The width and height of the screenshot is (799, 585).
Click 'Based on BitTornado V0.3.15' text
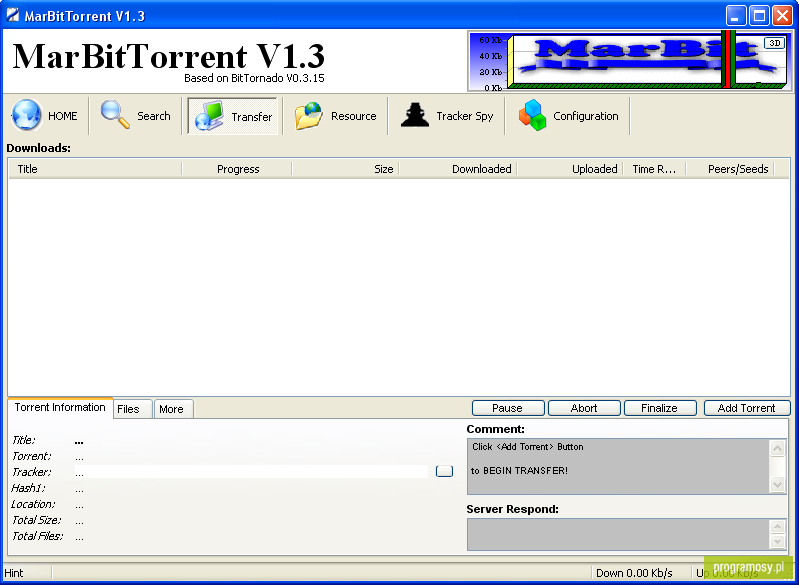pos(254,78)
